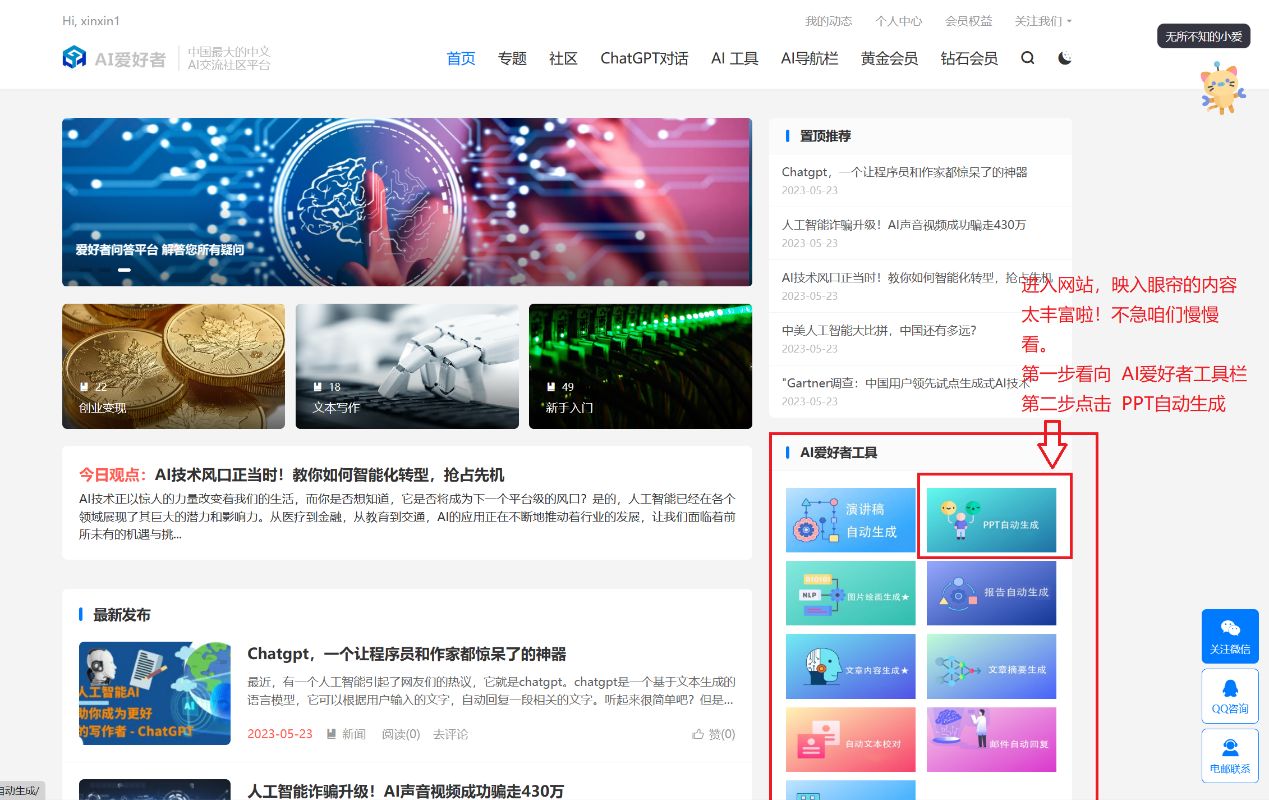This screenshot has width=1269, height=800.
Task: Switch to the 社区 navigation tab
Action: click(x=562, y=58)
